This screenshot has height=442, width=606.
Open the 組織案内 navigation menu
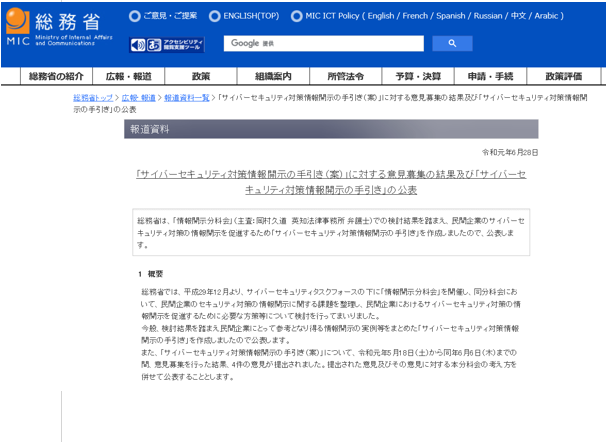click(273, 76)
